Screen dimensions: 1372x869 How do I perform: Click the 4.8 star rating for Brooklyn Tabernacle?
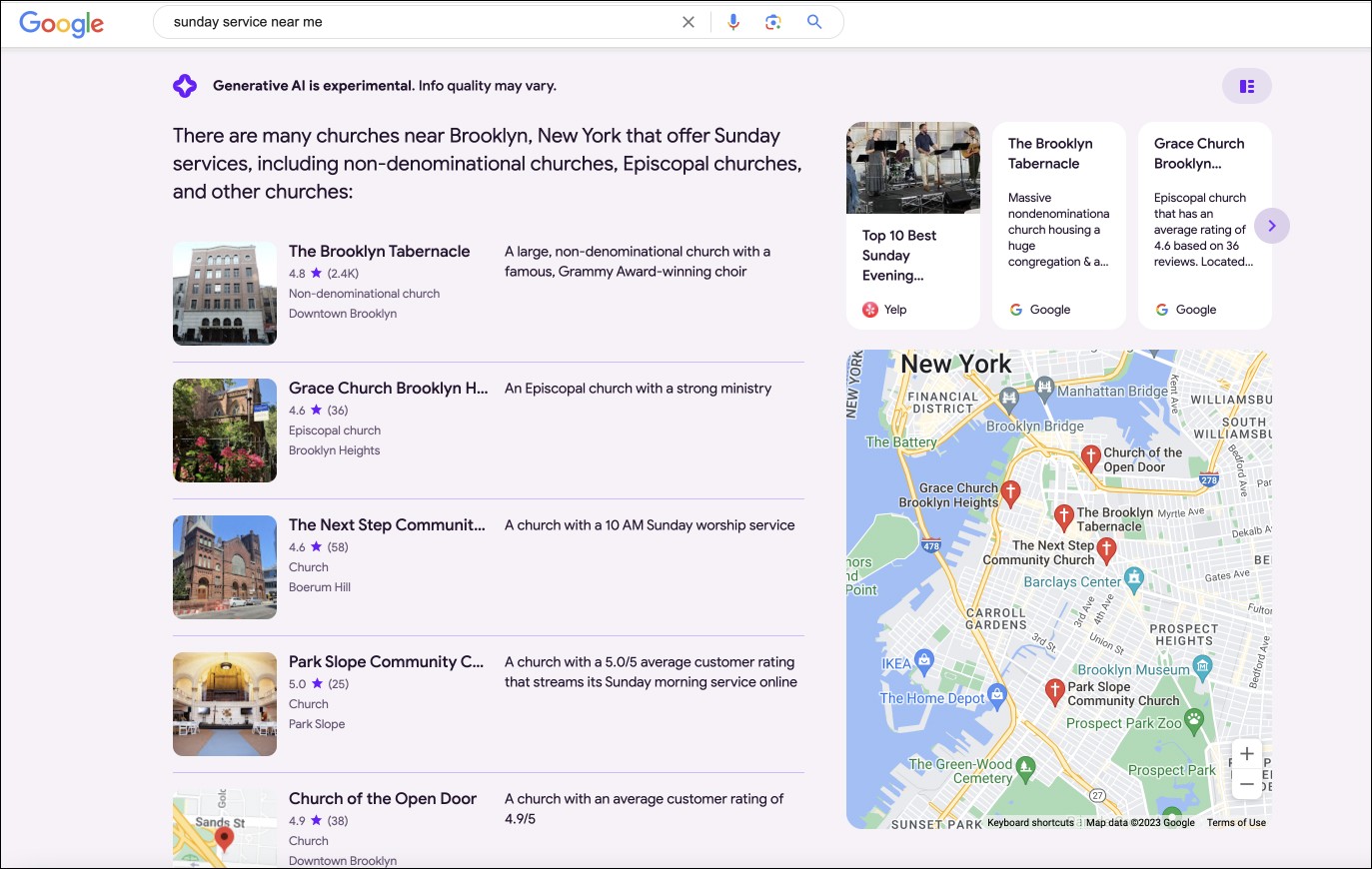pyautogui.click(x=324, y=274)
